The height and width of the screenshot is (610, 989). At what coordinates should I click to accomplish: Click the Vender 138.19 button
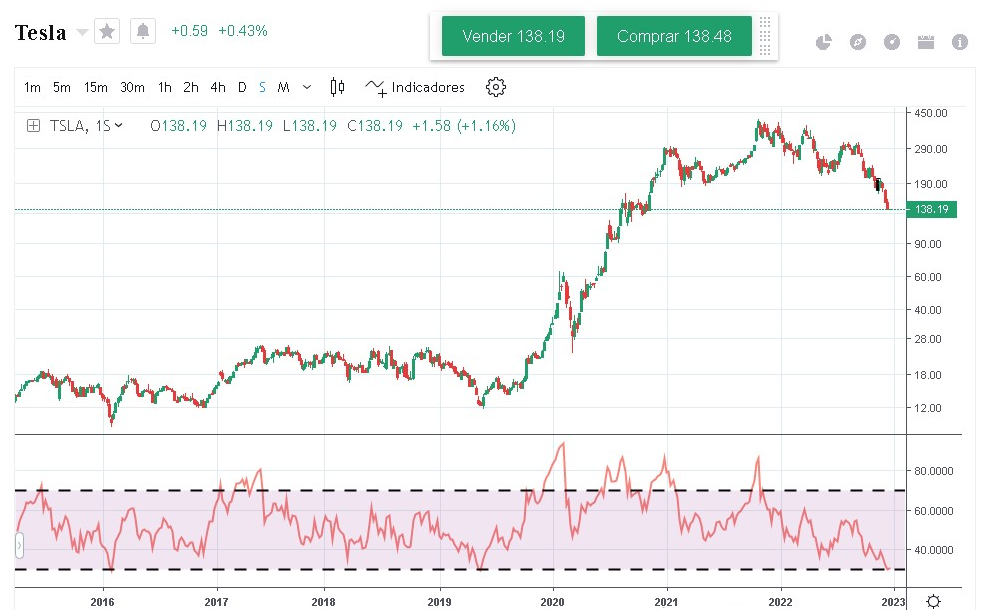coord(513,37)
